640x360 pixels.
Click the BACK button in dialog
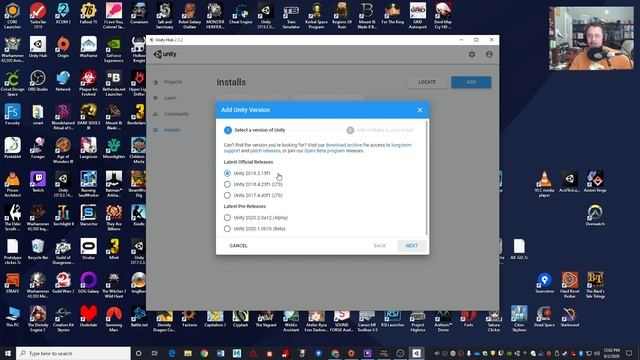tap(380, 246)
